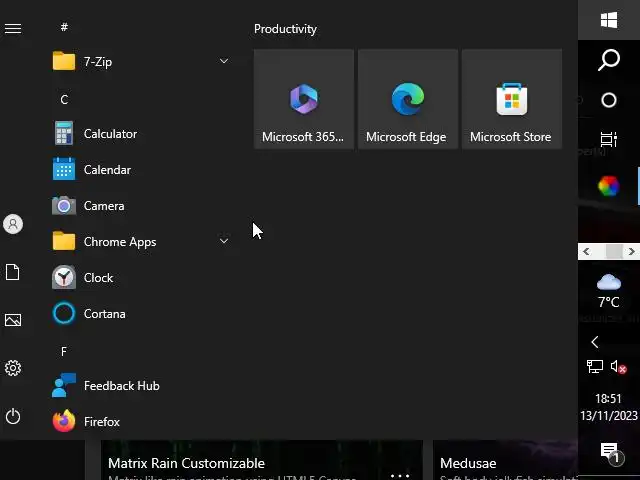
Task: Open the Microsoft 365 tile
Action: tap(304, 99)
